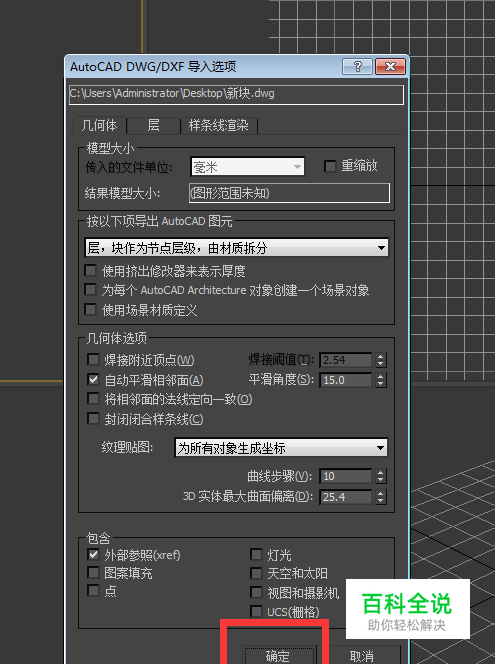Expand the 层，块作为节点层级 derive dropdown
495x664 pixels.
[236, 248]
